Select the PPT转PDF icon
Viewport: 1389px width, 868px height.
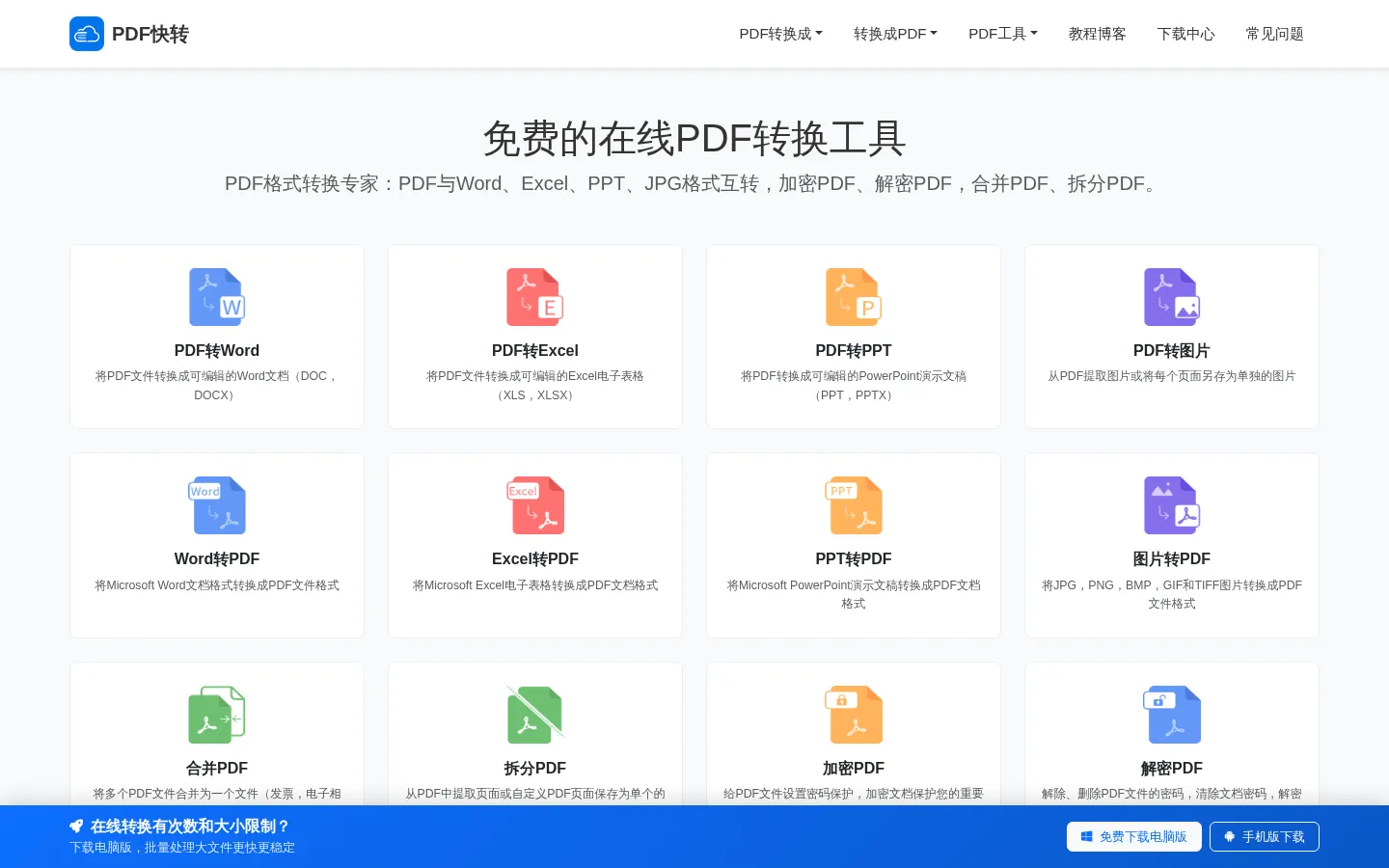coord(854,505)
